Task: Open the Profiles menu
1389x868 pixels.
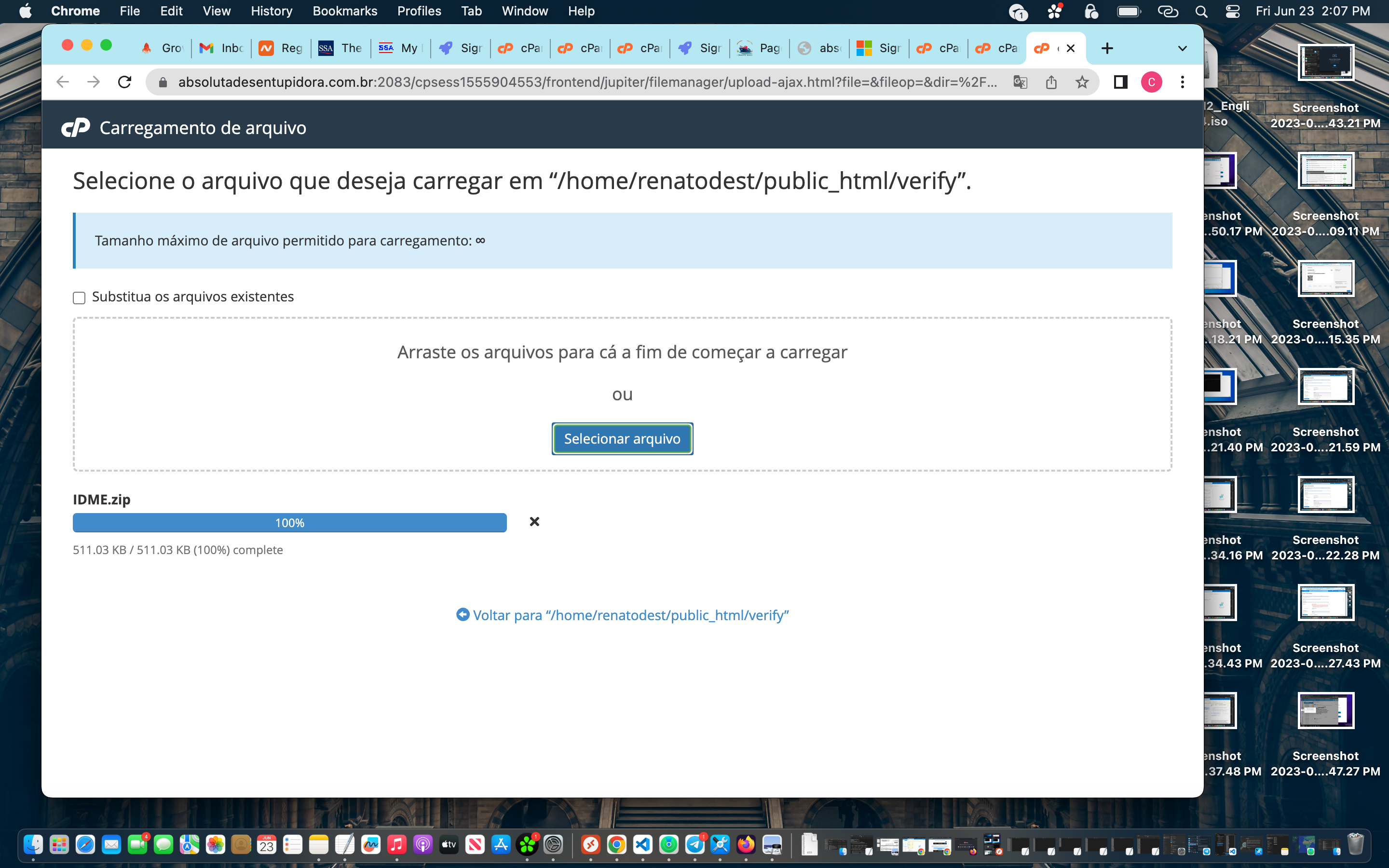Action: [x=419, y=11]
